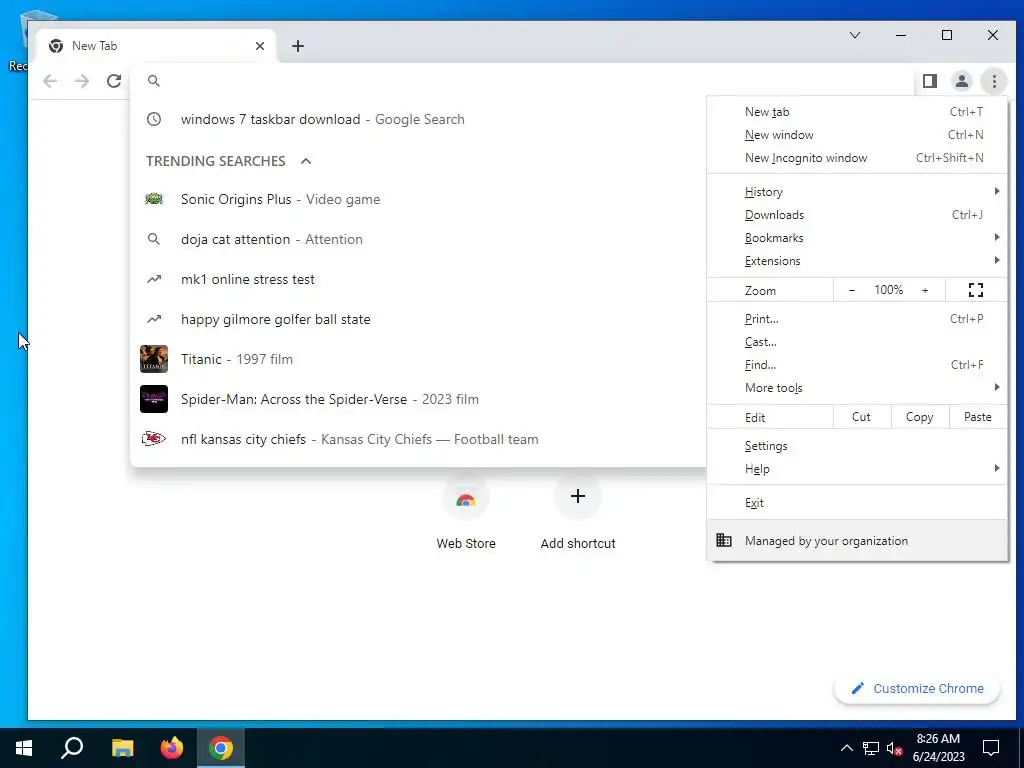Viewport: 1024px width, 768px height.
Task: Select New tab menu item
Action: 857,112
